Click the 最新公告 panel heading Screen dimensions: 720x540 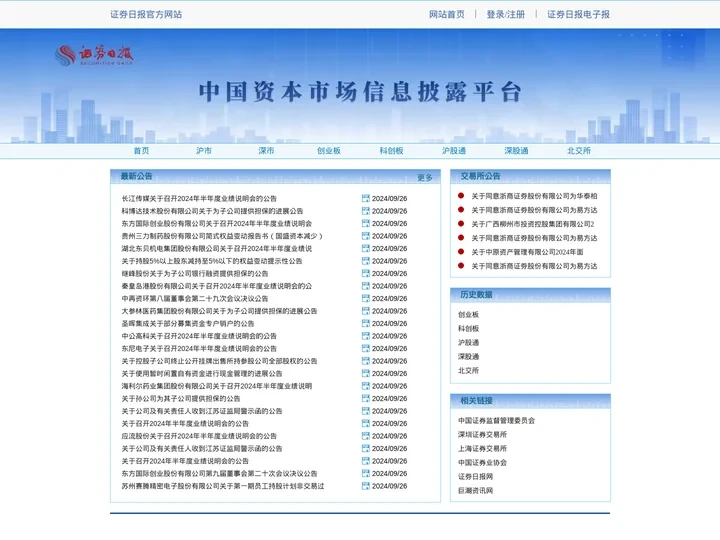point(136,176)
